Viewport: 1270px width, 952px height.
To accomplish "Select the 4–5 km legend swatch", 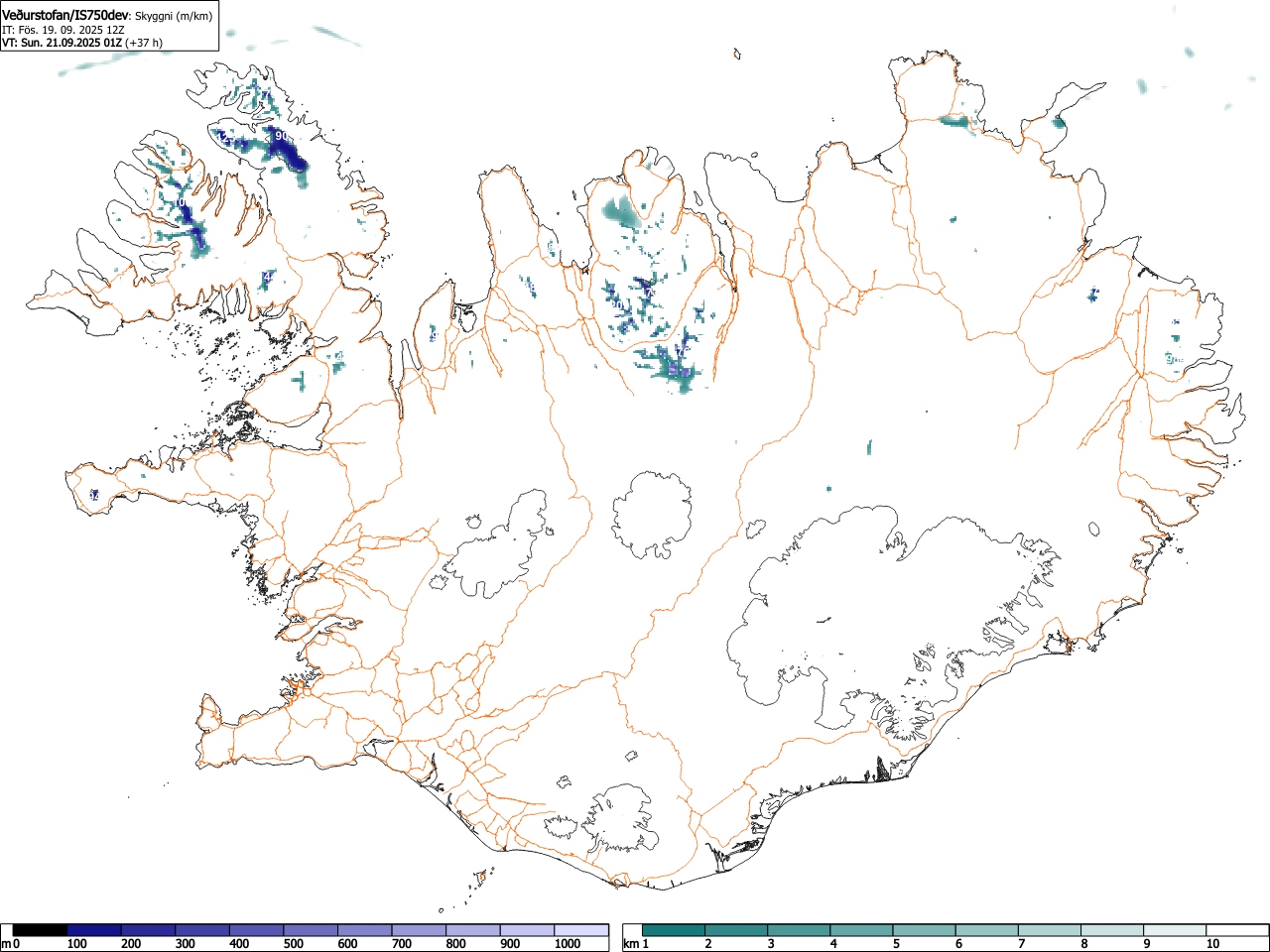I will (x=862, y=930).
